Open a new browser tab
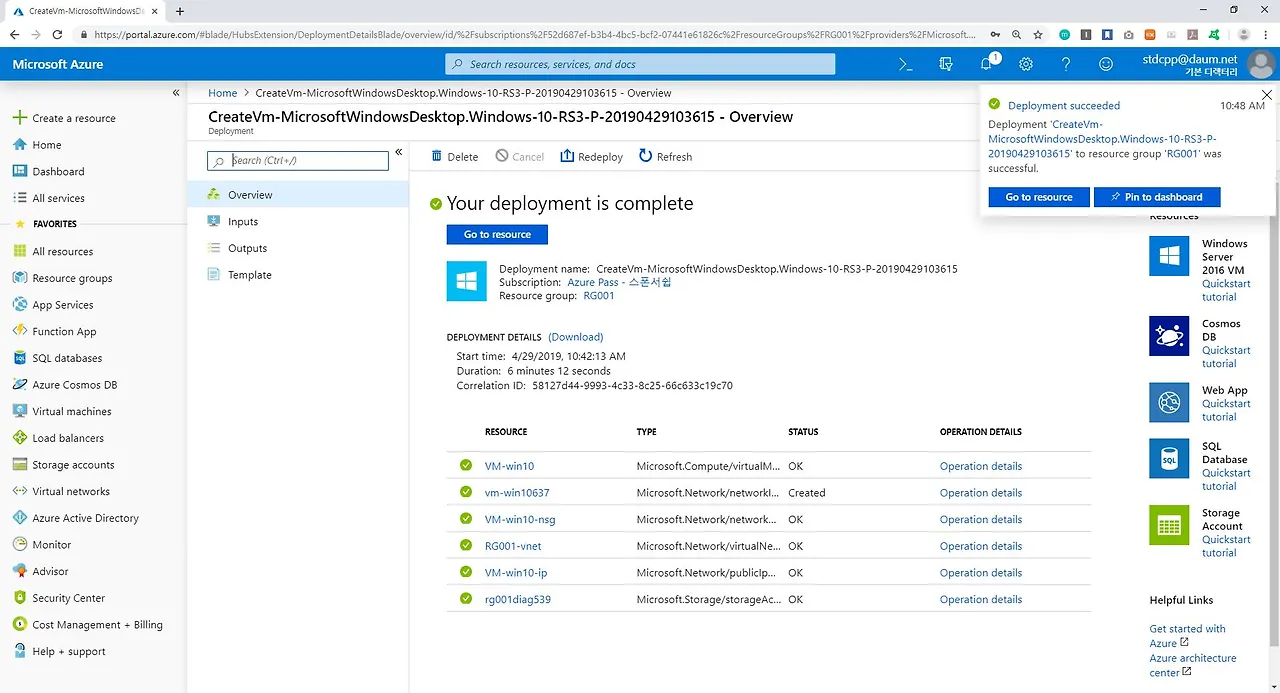Image resolution: width=1280 pixels, height=693 pixels. pyautogui.click(x=180, y=11)
